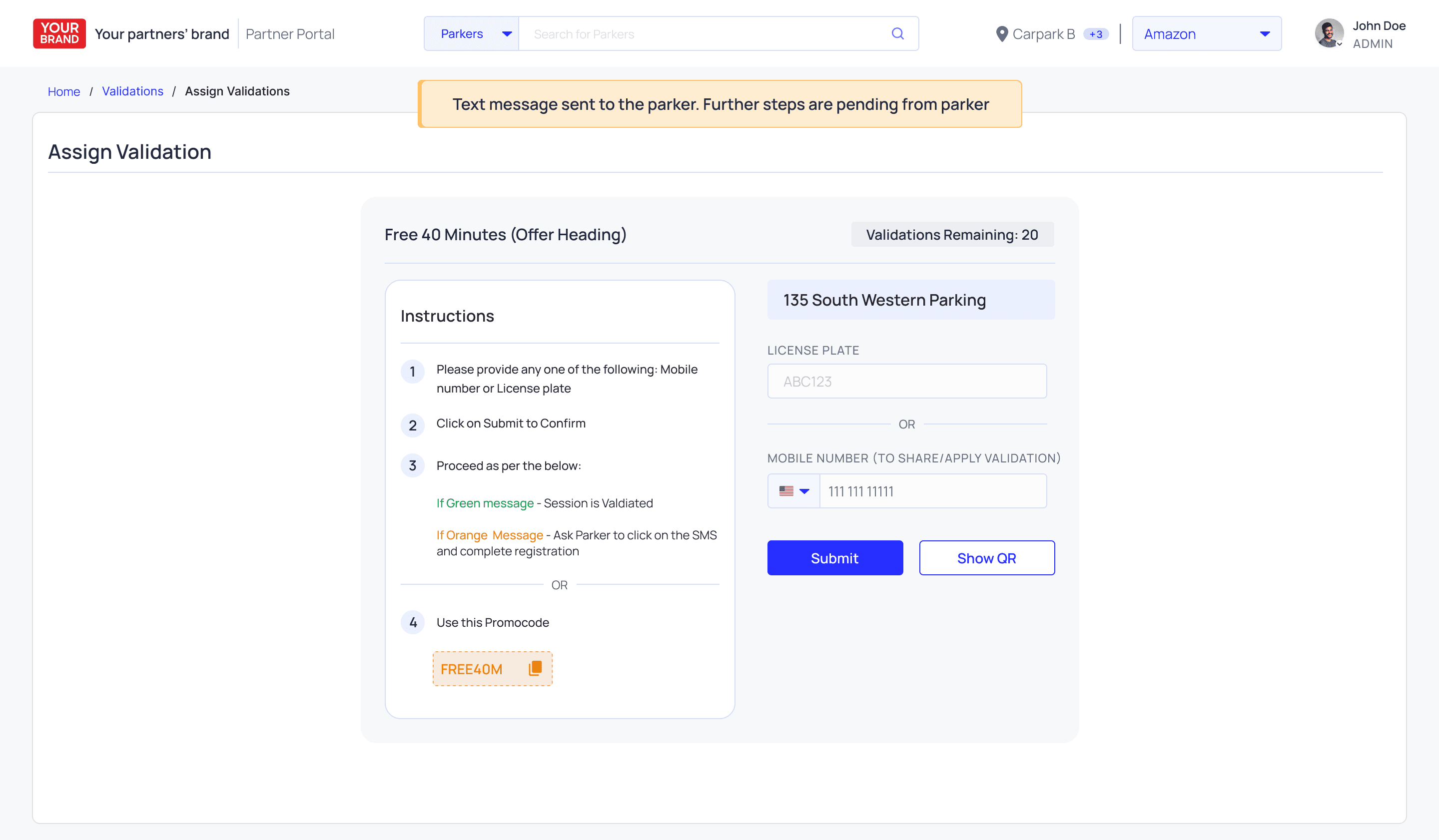Go to Home breadcrumb
Viewport: 1439px width, 840px height.
(x=64, y=92)
